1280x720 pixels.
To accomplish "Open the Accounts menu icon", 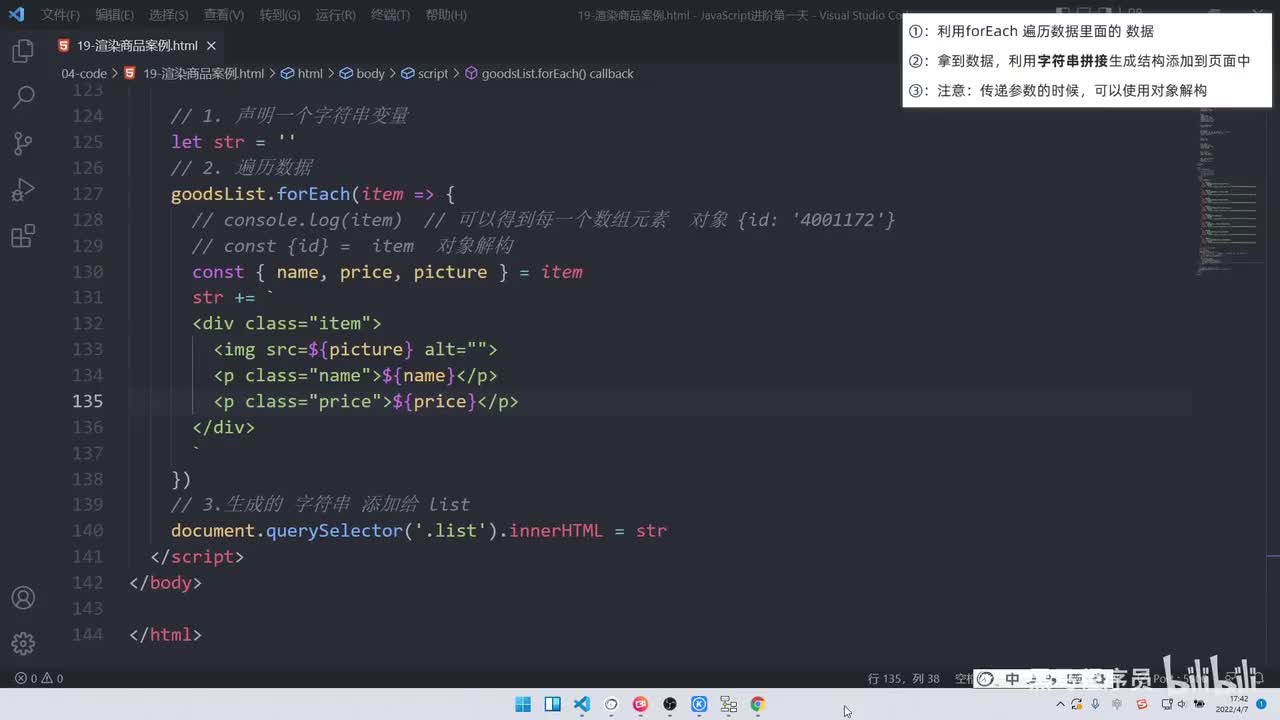I will [x=23, y=598].
